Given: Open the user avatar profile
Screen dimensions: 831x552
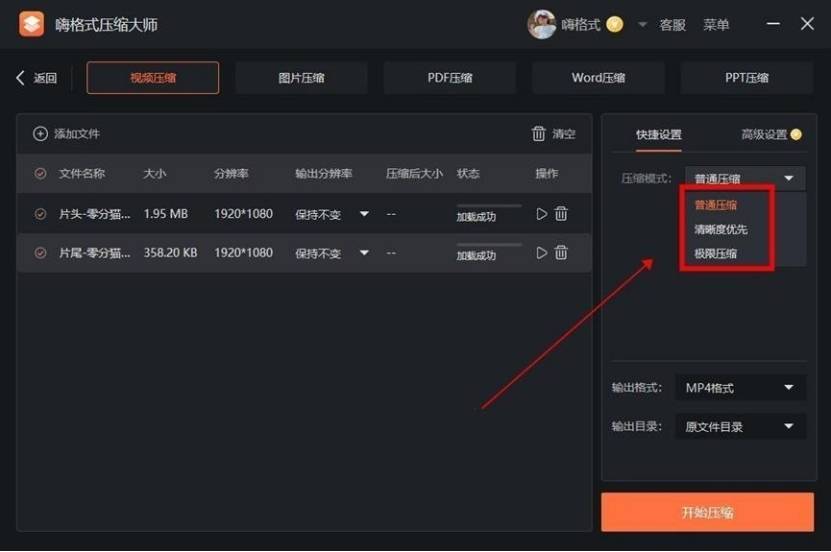Looking at the screenshot, I should (541, 24).
